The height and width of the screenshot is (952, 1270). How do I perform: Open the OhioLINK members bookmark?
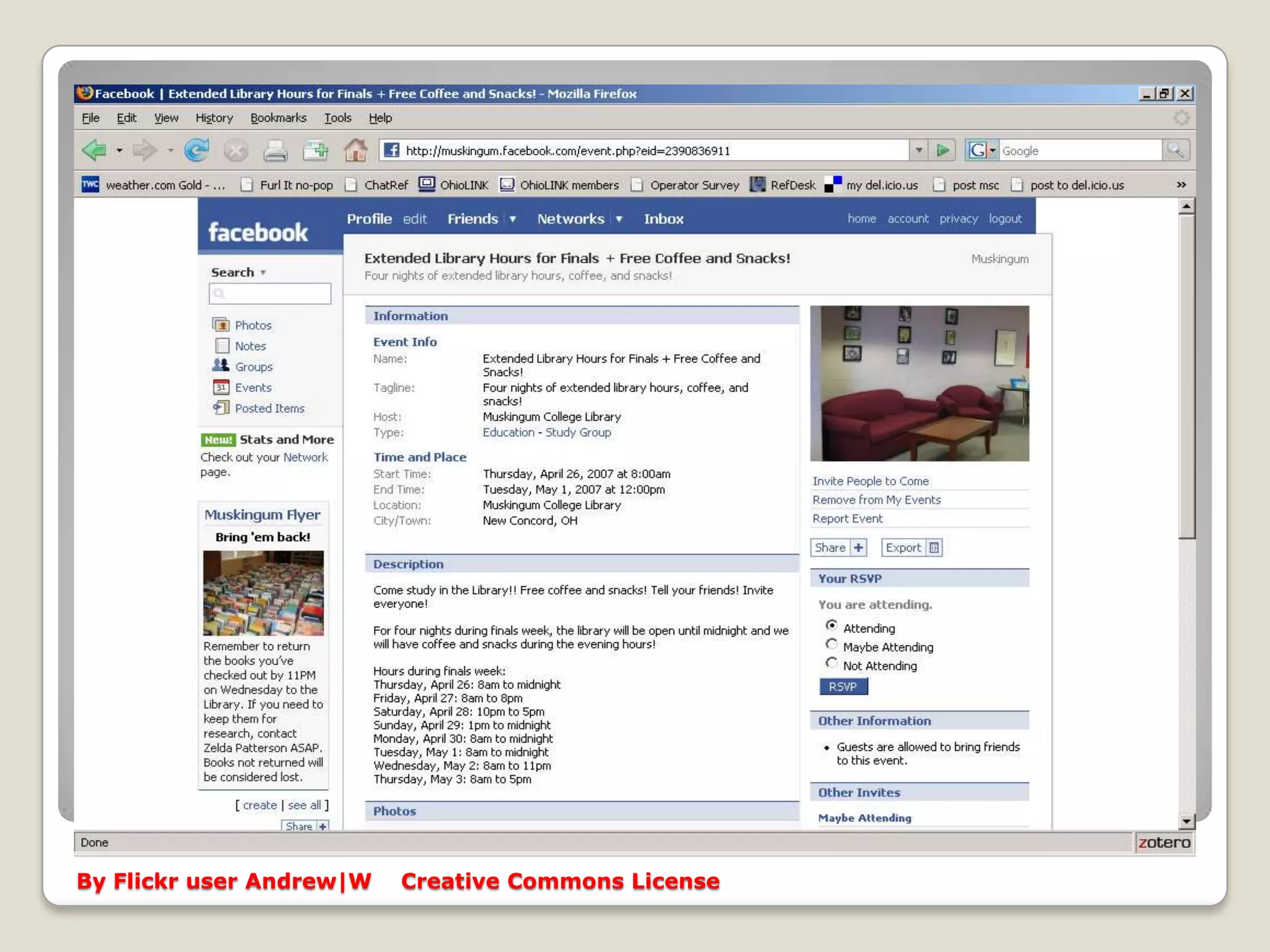(x=560, y=185)
